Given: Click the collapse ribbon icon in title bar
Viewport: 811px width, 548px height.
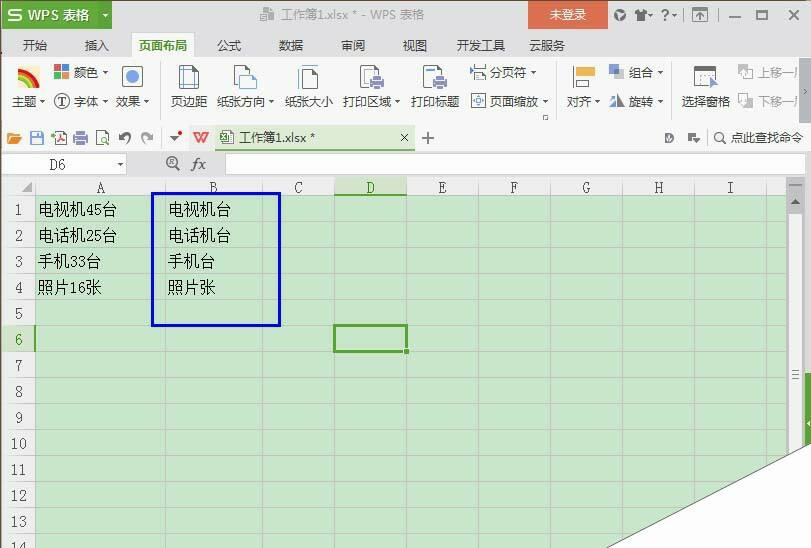Looking at the screenshot, I should [x=700, y=15].
